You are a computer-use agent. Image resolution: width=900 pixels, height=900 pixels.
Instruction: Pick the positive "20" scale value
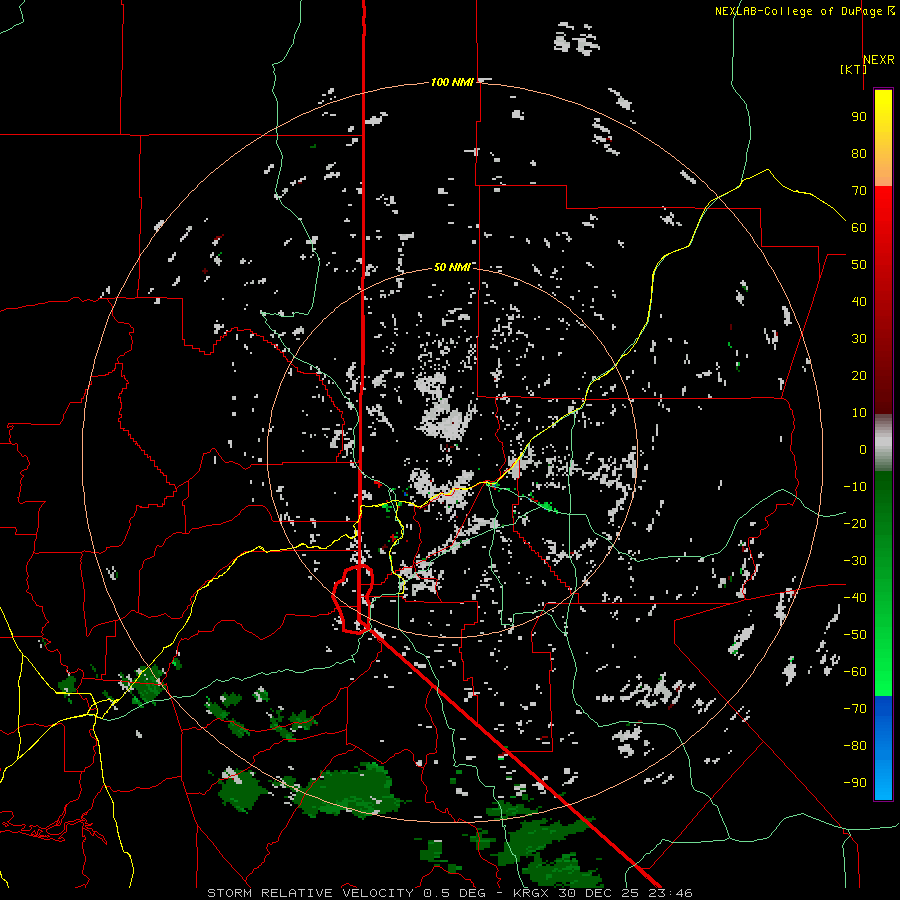tap(859, 375)
